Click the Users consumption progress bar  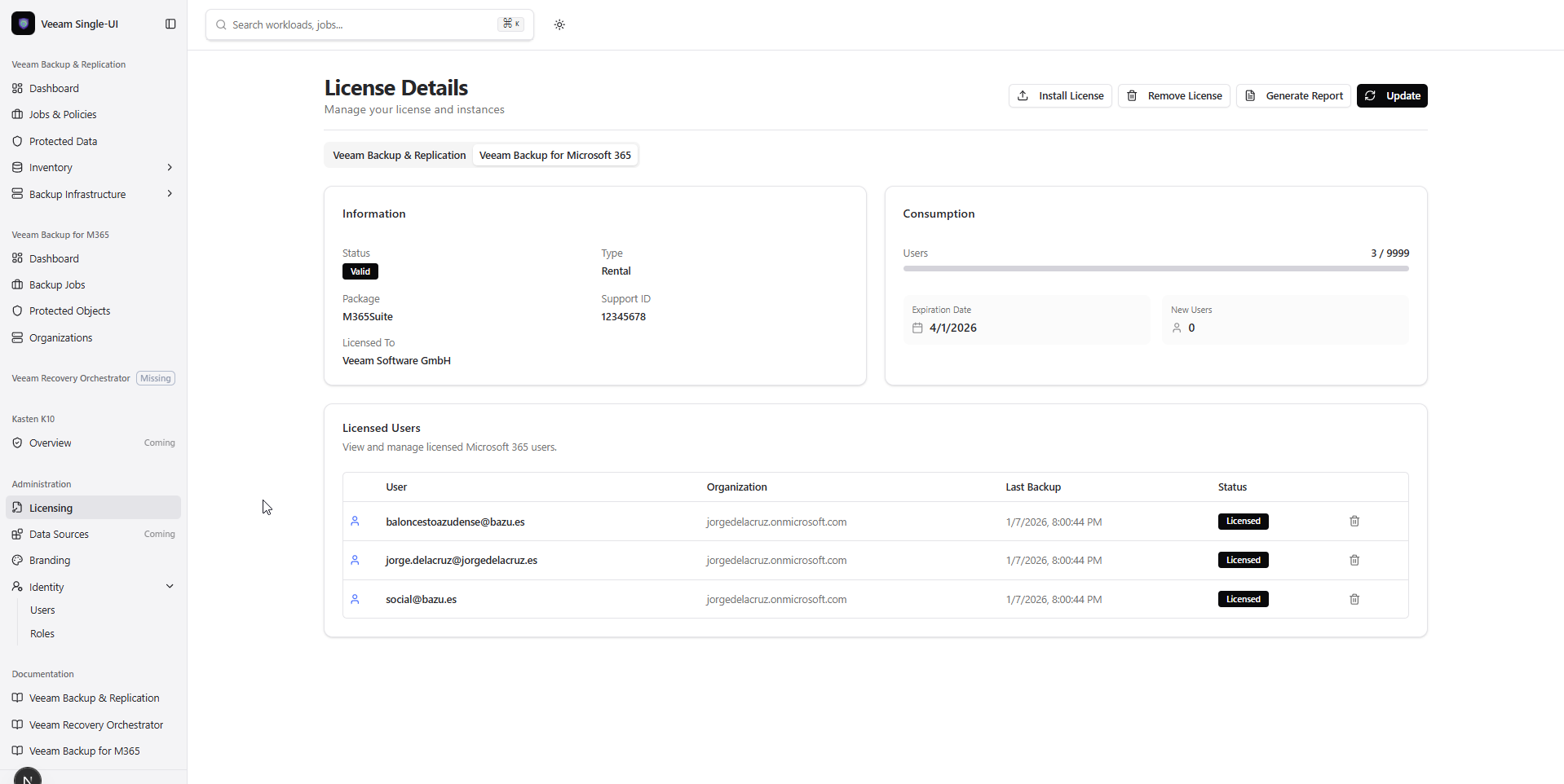pyautogui.click(x=1155, y=269)
